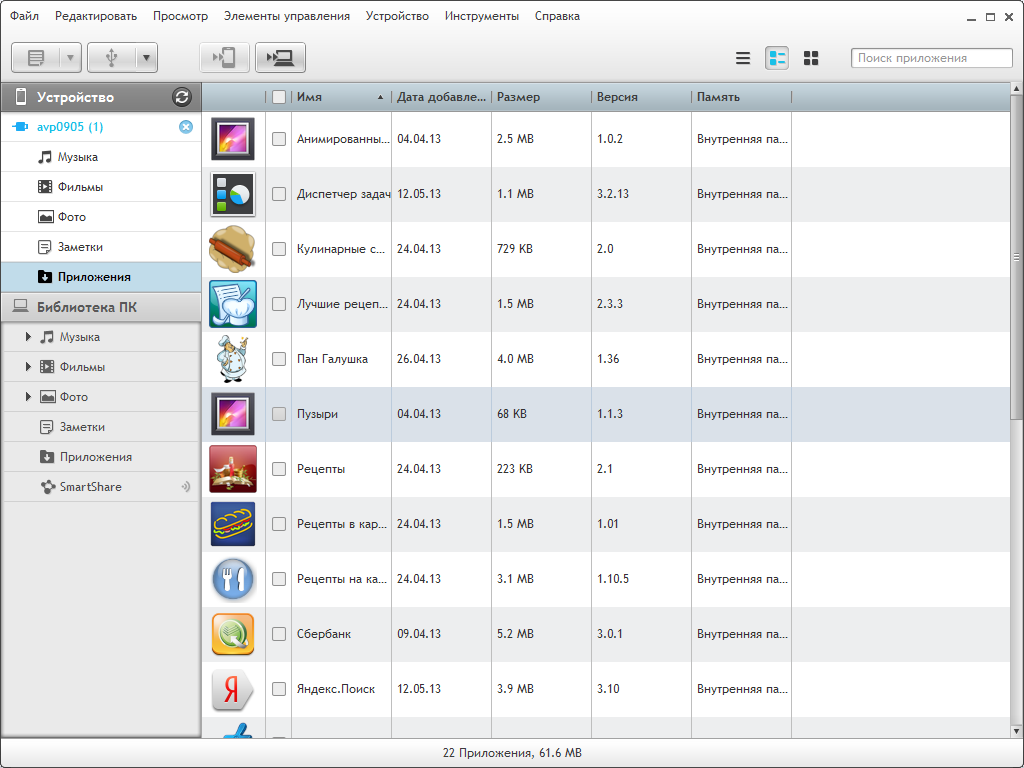Open the Инструменты menu

point(481,16)
